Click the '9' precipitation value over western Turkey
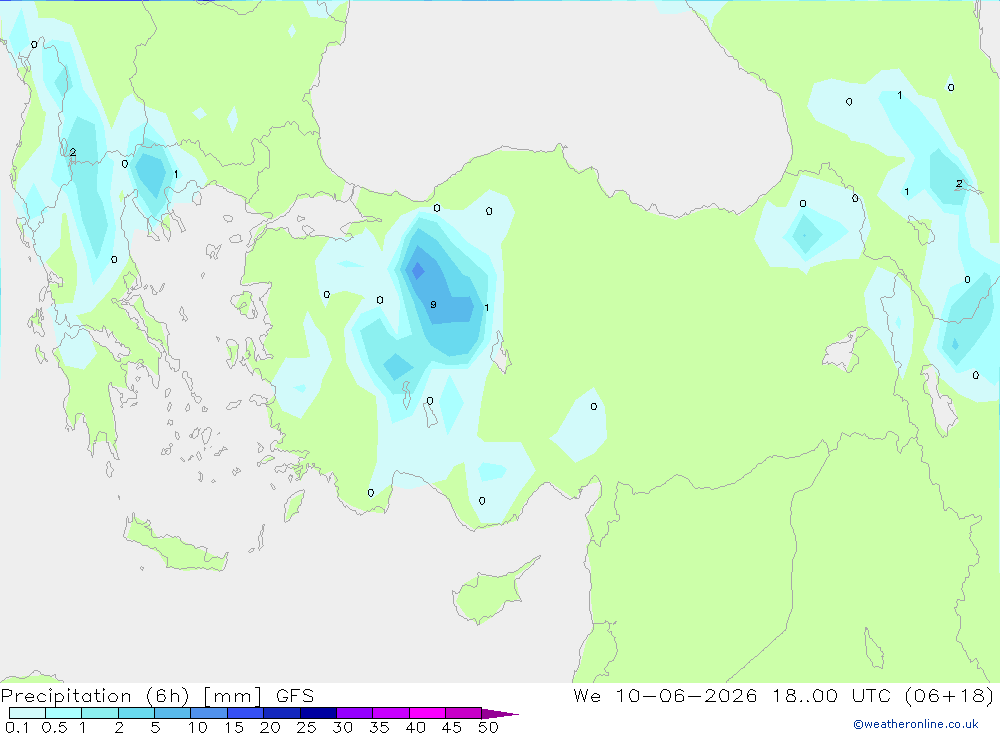This screenshot has height=733, width=1000. (x=433, y=304)
